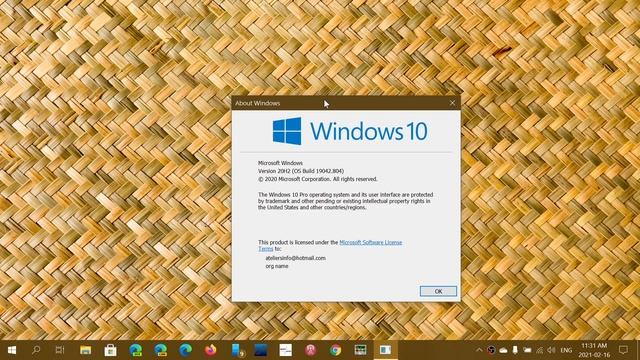The height and width of the screenshot is (360, 640).
Task: Click the About Windows title bar text
Action: point(258,103)
